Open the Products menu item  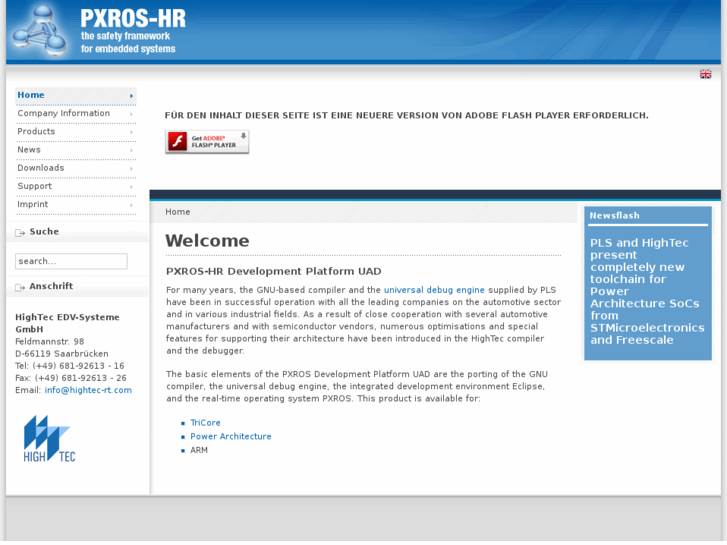pos(76,132)
